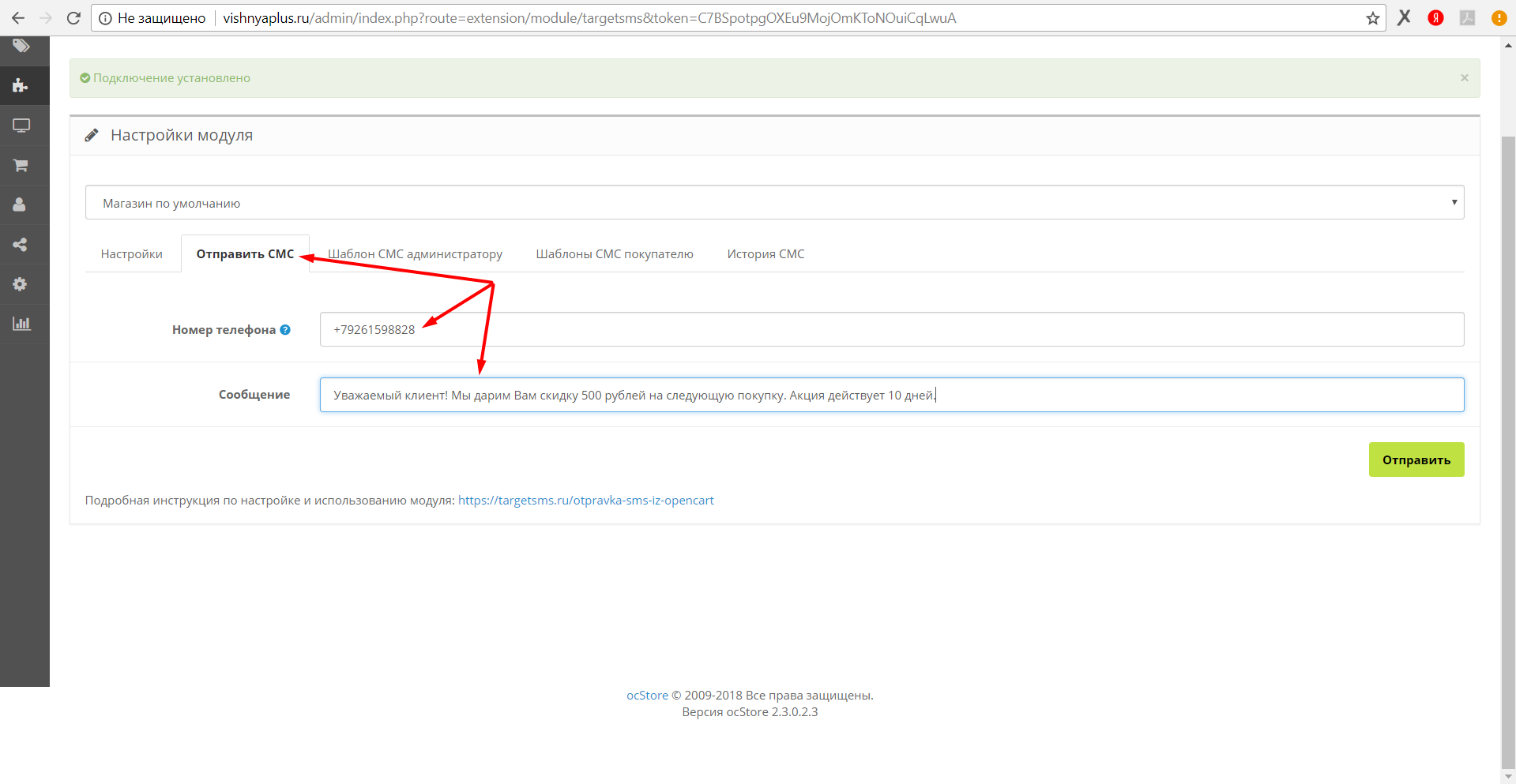This screenshot has width=1516, height=784.
Task: Open the Customers user icon in sidebar
Action: (21, 204)
